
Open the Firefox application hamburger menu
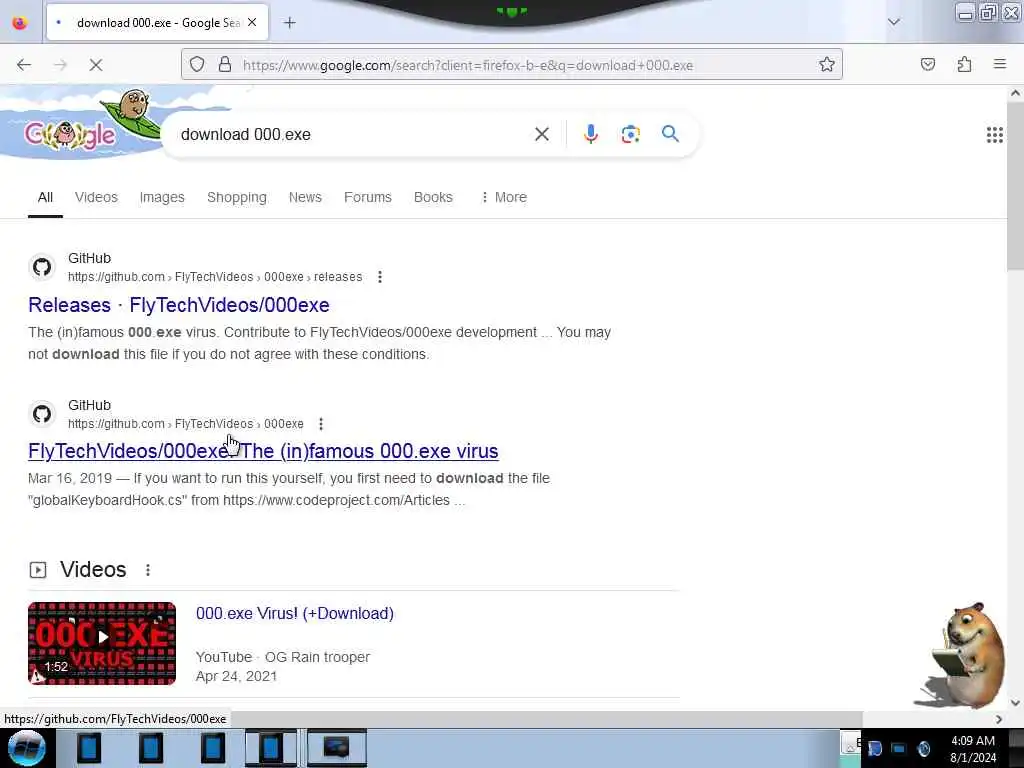tap(1000, 64)
